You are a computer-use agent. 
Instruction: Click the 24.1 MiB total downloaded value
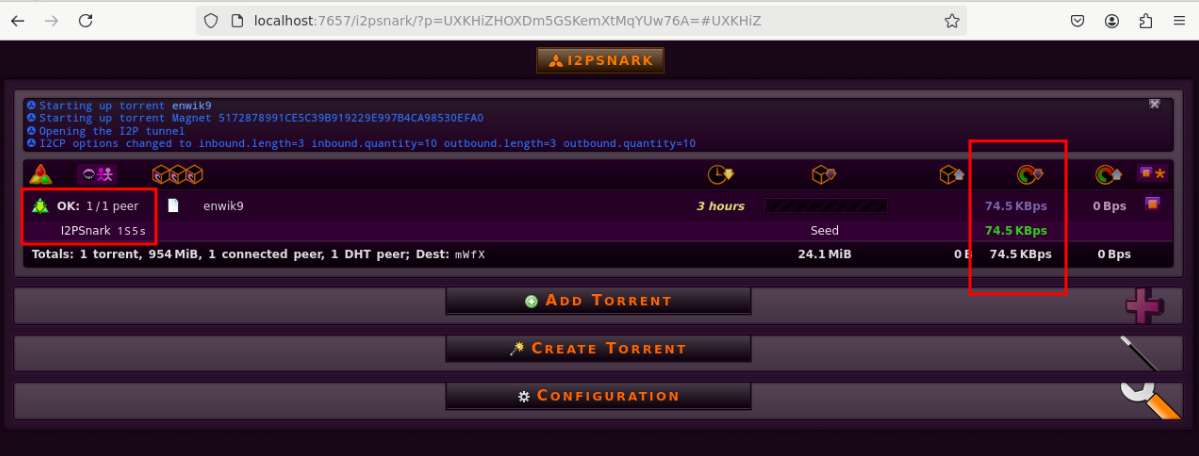point(824,254)
